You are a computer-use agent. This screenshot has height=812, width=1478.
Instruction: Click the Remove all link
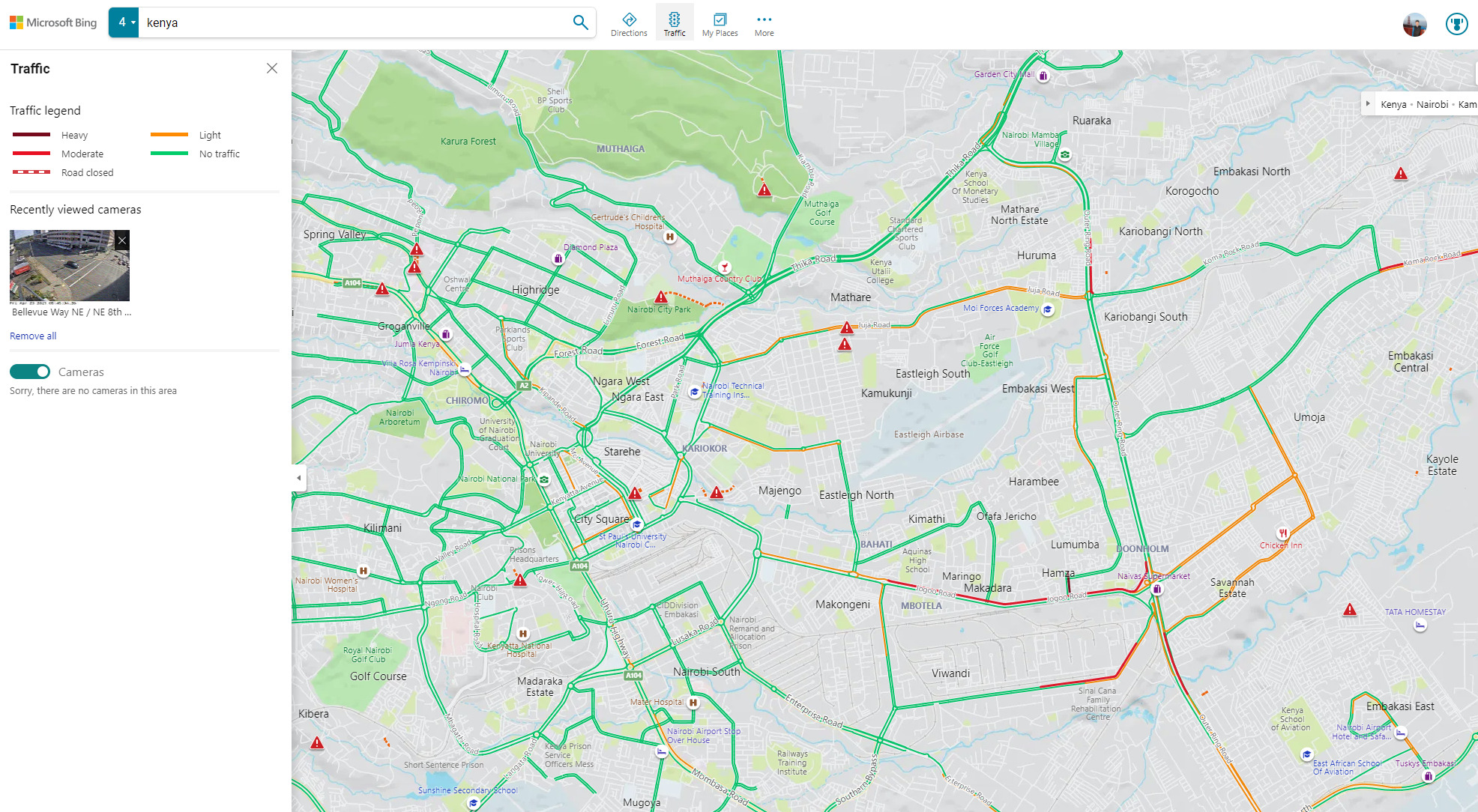(32, 336)
